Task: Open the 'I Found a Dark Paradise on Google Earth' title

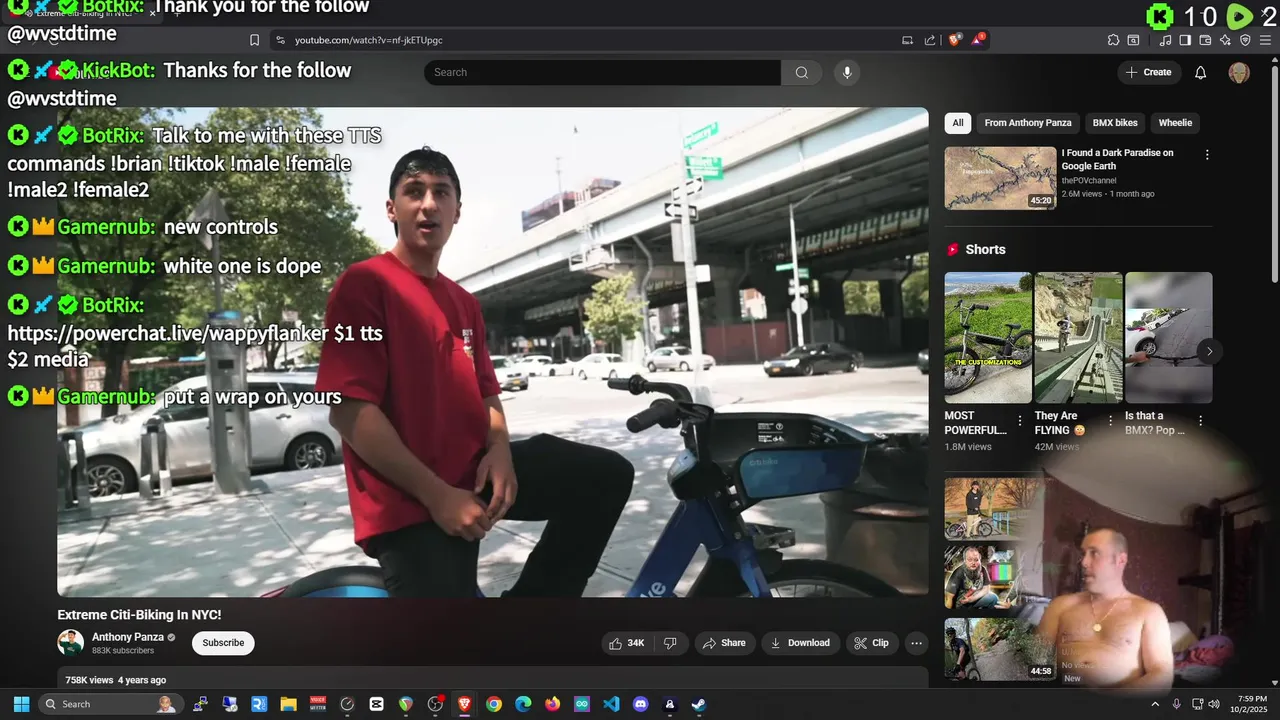Action: tap(1118, 160)
